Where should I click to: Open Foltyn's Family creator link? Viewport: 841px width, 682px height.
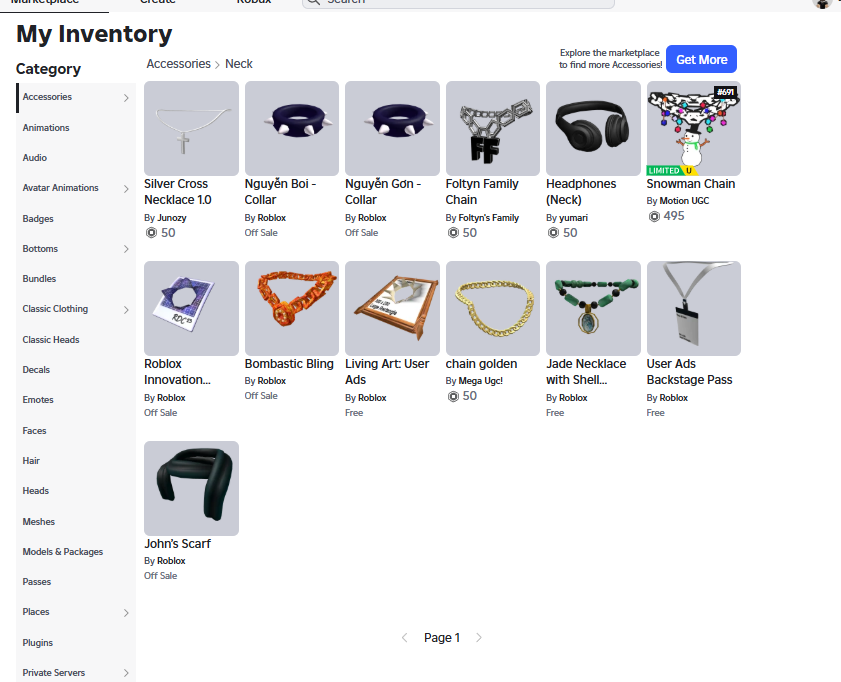pyautogui.click(x=489, y=218)
